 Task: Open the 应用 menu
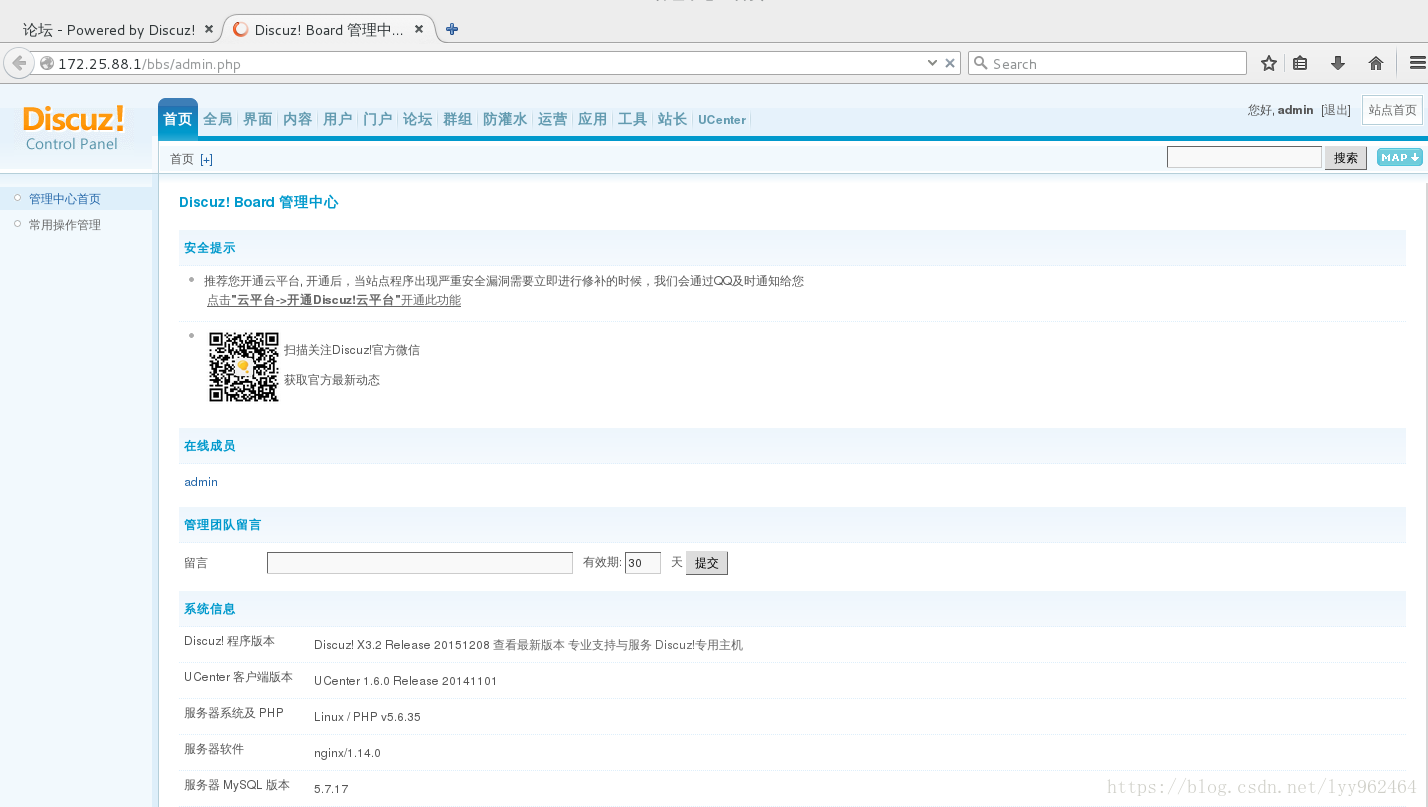tap(593, 119)
